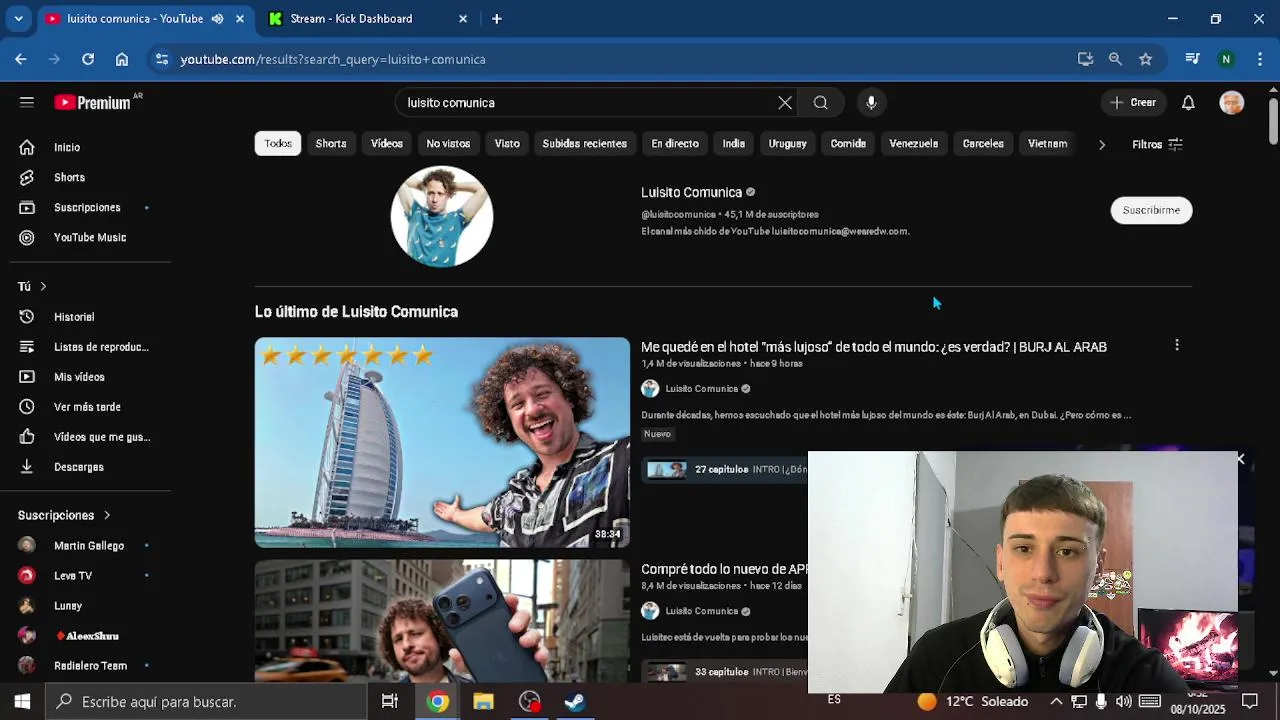
Task: Select the Subidas recientes filter chip
Action: coord(584,143)
